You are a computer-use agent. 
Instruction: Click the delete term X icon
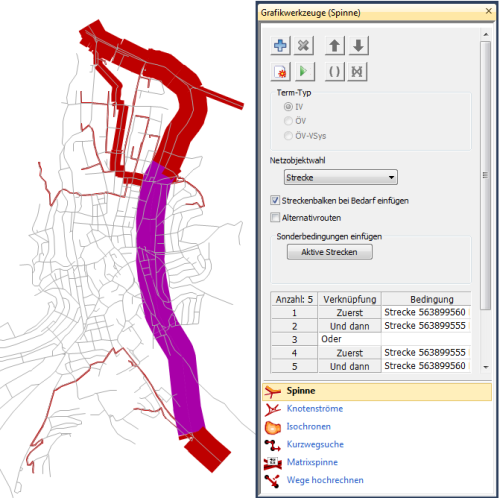303,45
